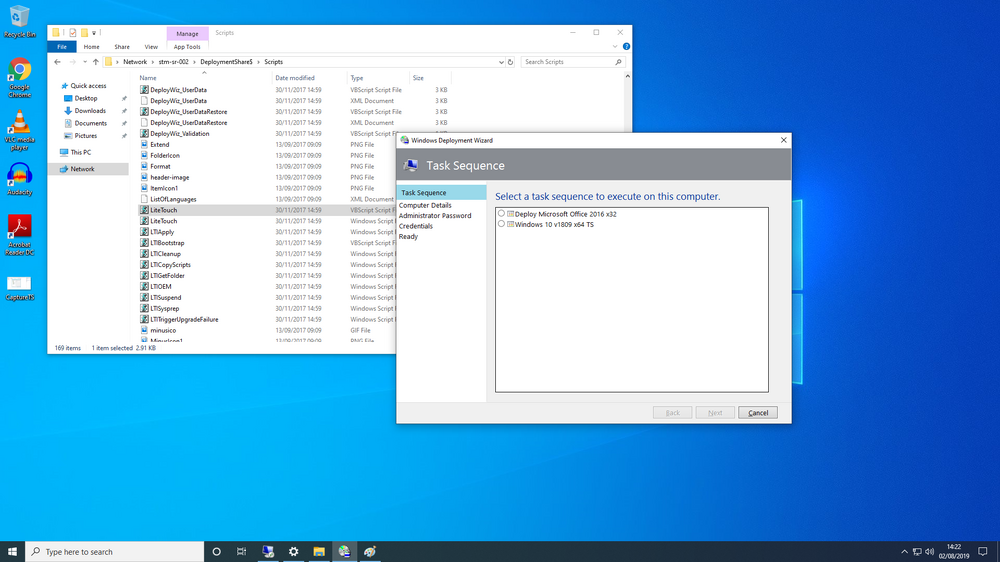1000x562 pixels.
Task: Click the Cancel button in the Deployment Wizard
Action: [x=758, y=413]
